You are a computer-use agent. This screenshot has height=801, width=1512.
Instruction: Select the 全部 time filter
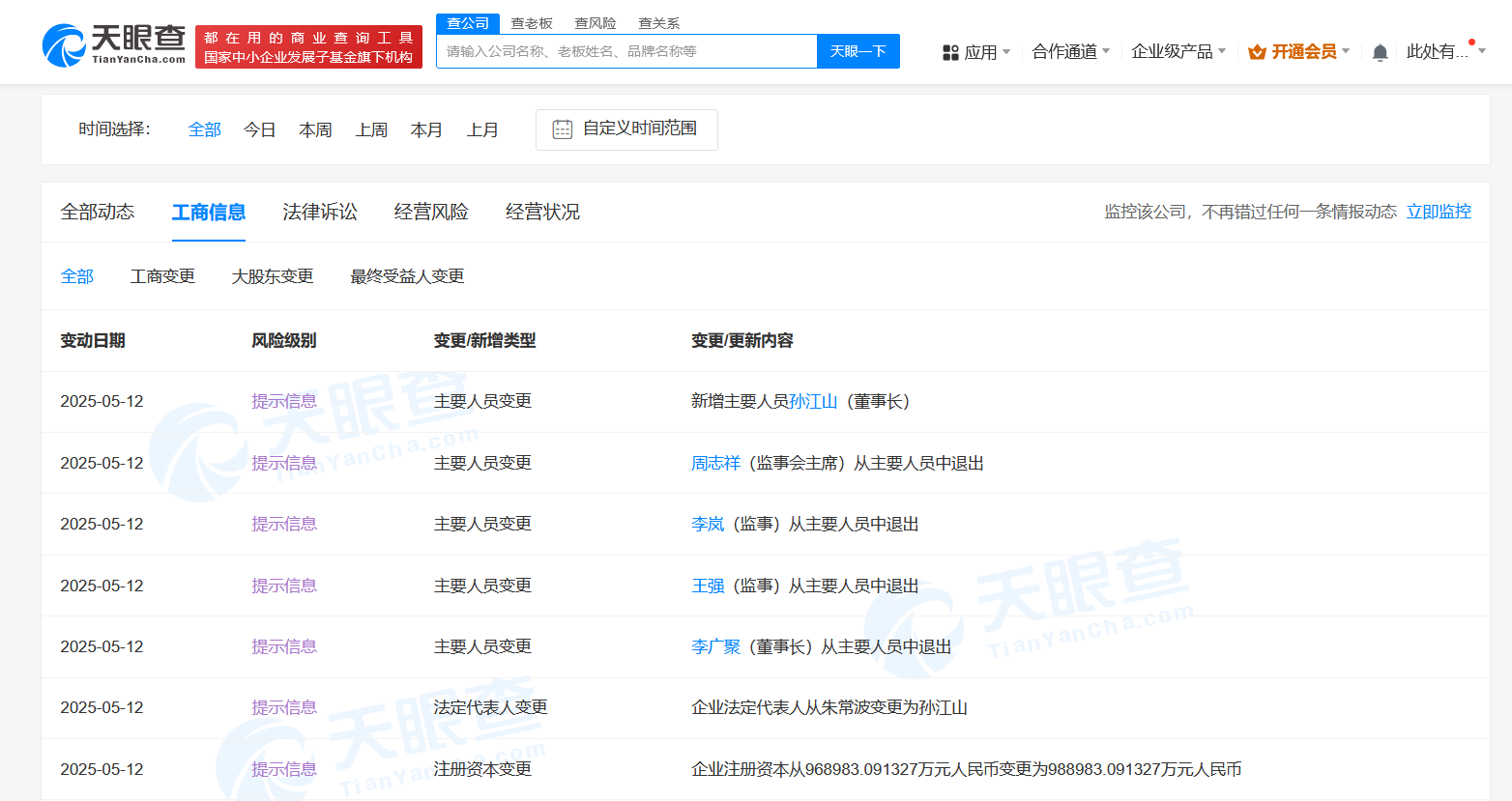click(205, 129)
